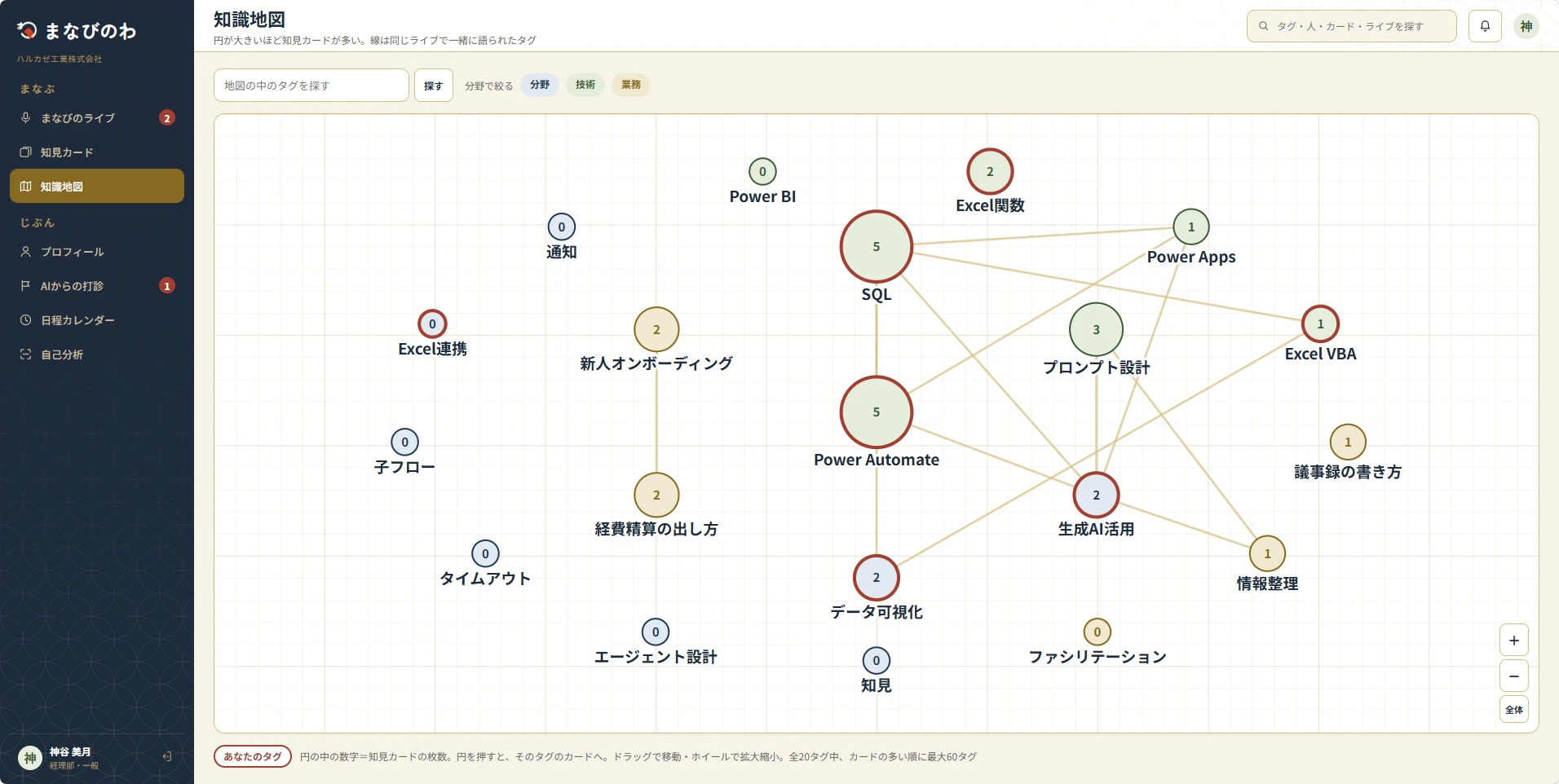
Task: Open the Power Apps tag node
Action: click(x=1191, y=227)
